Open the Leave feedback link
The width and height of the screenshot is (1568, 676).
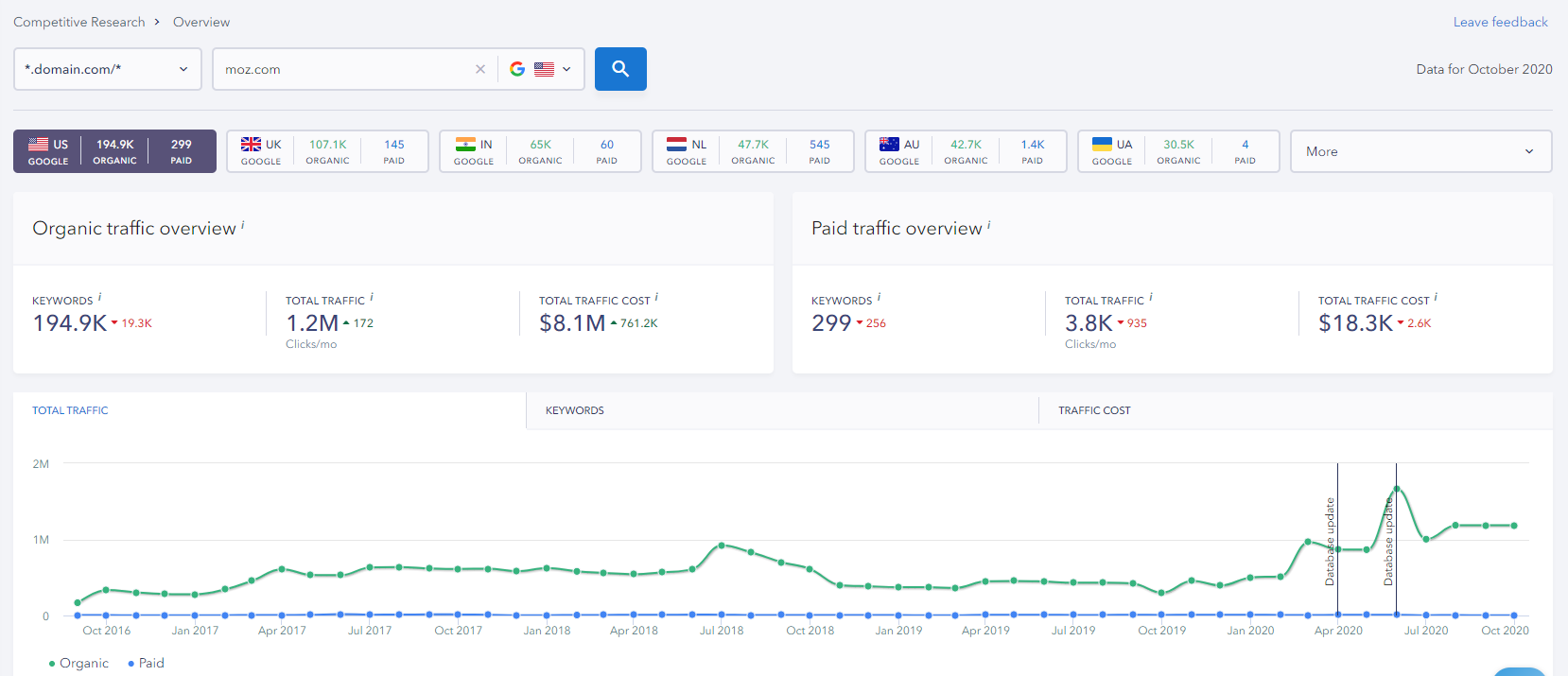pos(1500,22)
